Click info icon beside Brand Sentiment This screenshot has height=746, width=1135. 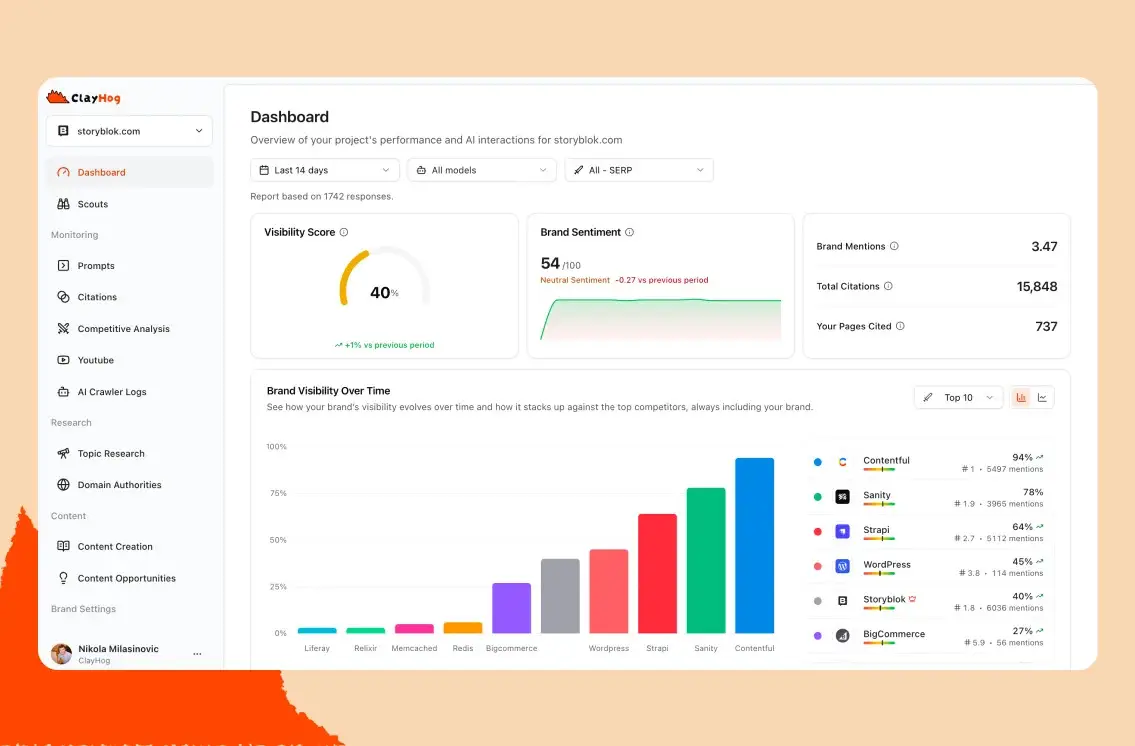[x=629, y=232]
